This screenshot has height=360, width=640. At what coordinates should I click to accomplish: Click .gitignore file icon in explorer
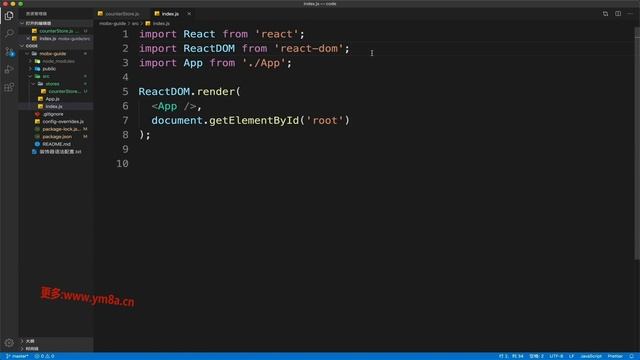(37, 114)
